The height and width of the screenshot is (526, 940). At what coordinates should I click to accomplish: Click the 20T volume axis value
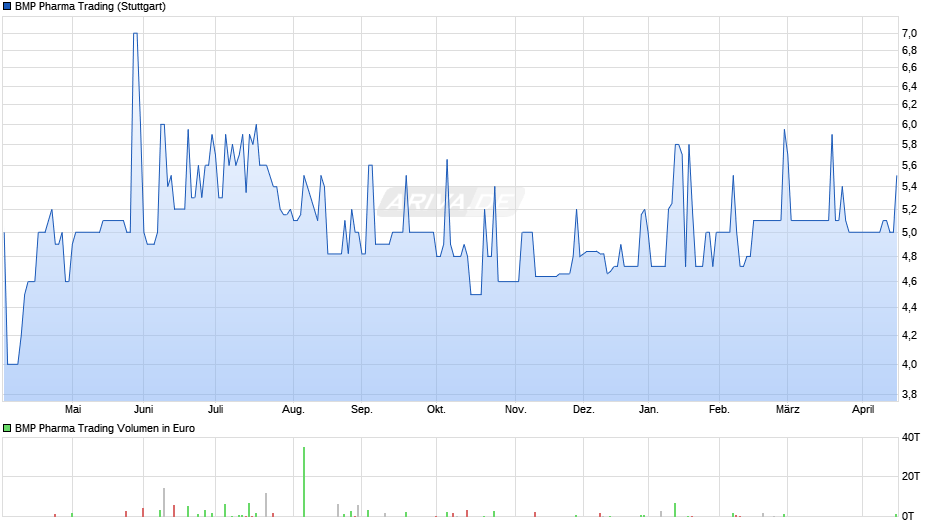(x=911, y=477)
